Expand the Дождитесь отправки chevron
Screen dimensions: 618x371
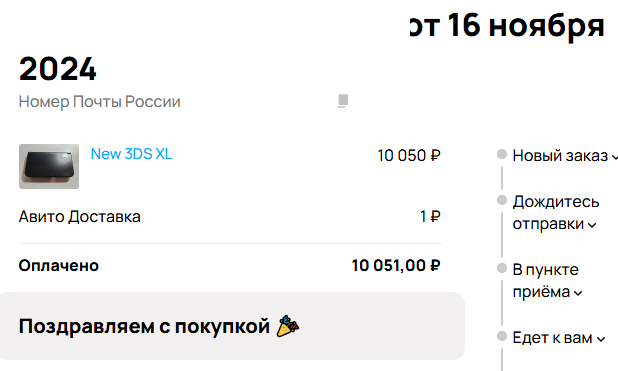point(592,225)
